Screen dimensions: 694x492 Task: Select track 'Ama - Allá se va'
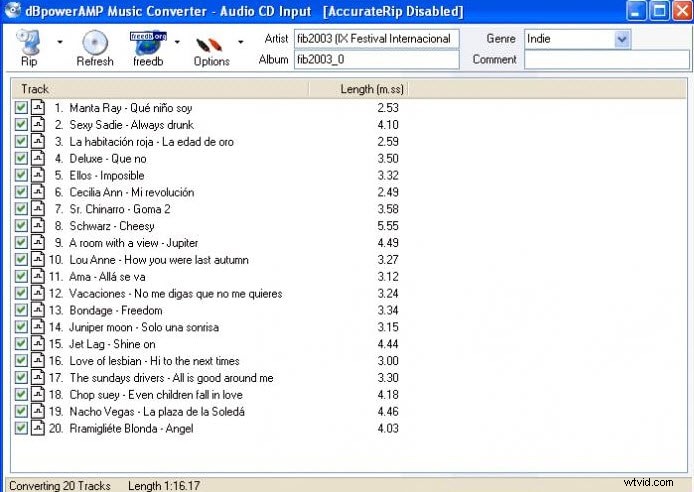point(107,277)
